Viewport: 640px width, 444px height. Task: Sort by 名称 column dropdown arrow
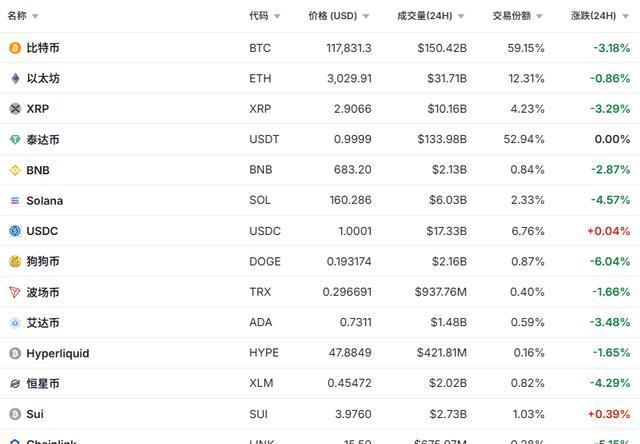point(36,16)
